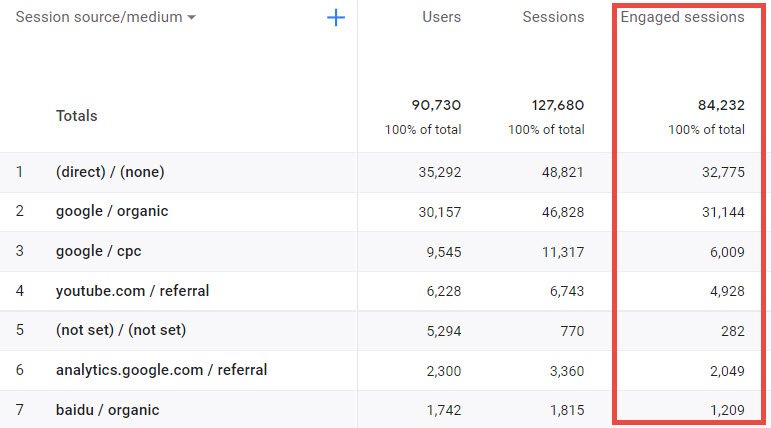Sort by the Engaged sessions column header
Viewport: 771px width, 428px height.
682,17
